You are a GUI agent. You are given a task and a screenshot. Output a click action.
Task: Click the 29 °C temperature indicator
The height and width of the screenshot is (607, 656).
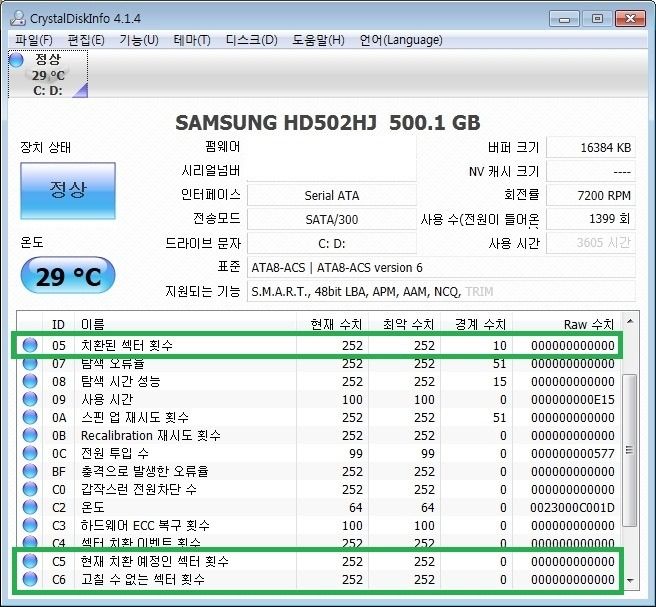coord(68,276)
